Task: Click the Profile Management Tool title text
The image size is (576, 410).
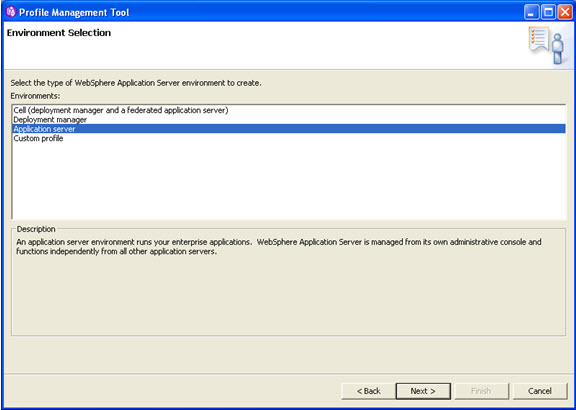Action: tap(74, 13)
